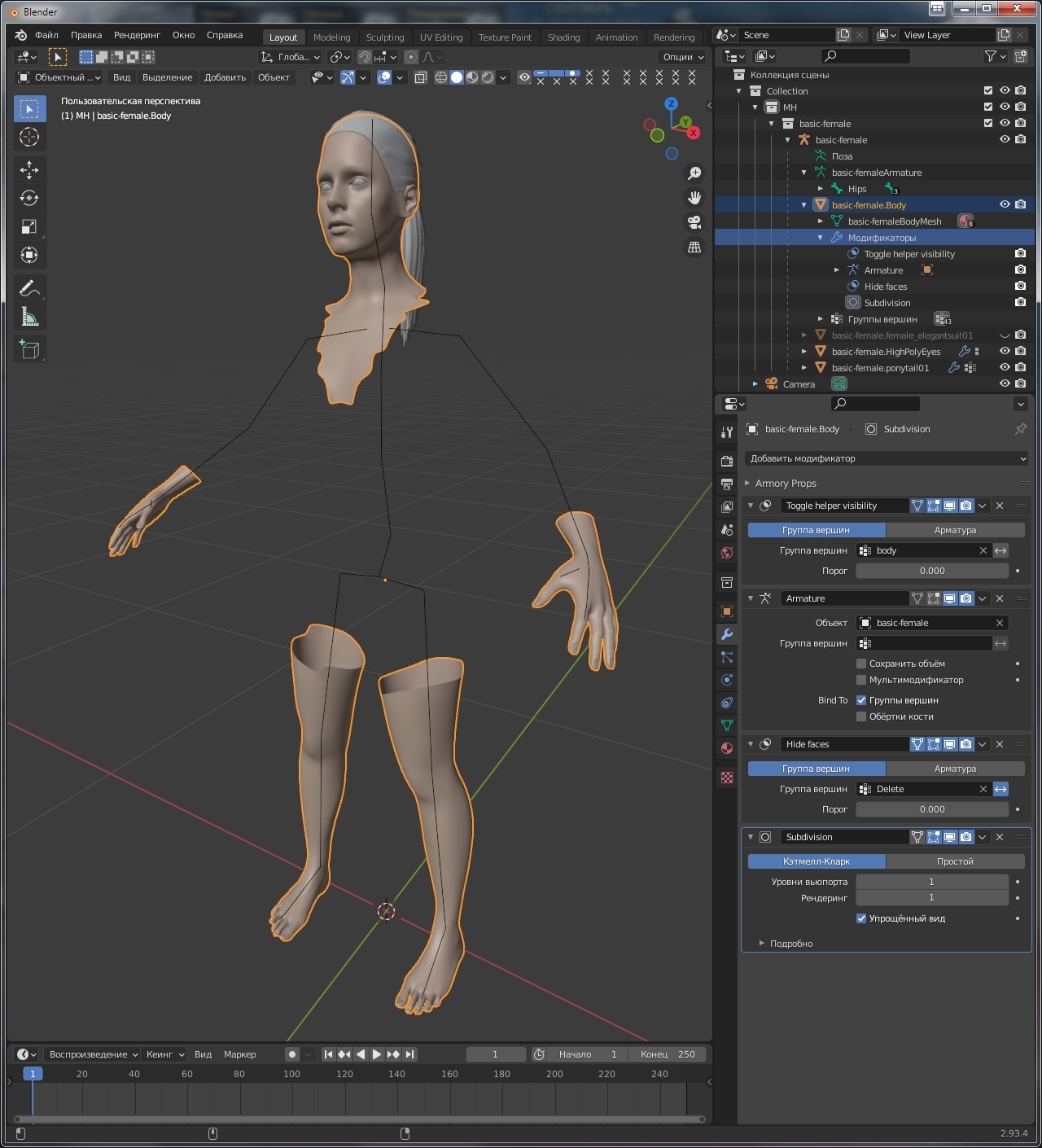The image size is (1042, 1148).
Task: Collapse the Модификаторы tree row
Action: pyautogui.click(x=821, y=238)
